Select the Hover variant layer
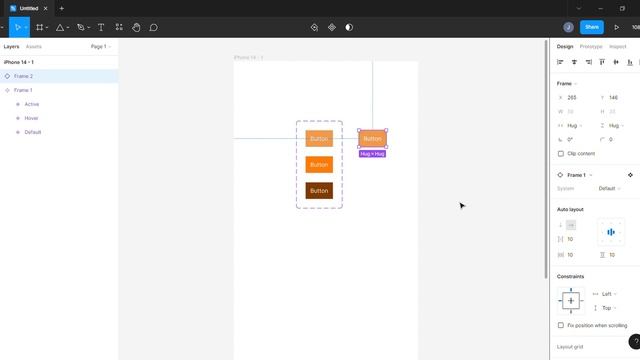640x360 pixels. (x=59, y=118)
